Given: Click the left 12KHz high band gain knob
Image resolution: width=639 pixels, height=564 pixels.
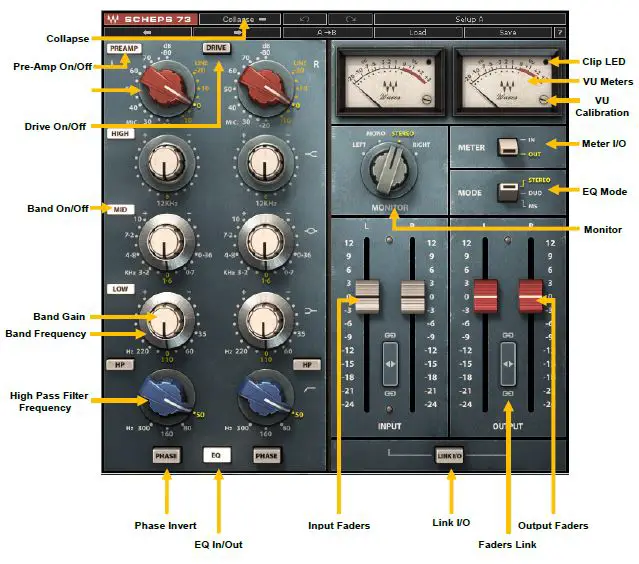Looking at the screenshot, I should (x=165, y=163).
